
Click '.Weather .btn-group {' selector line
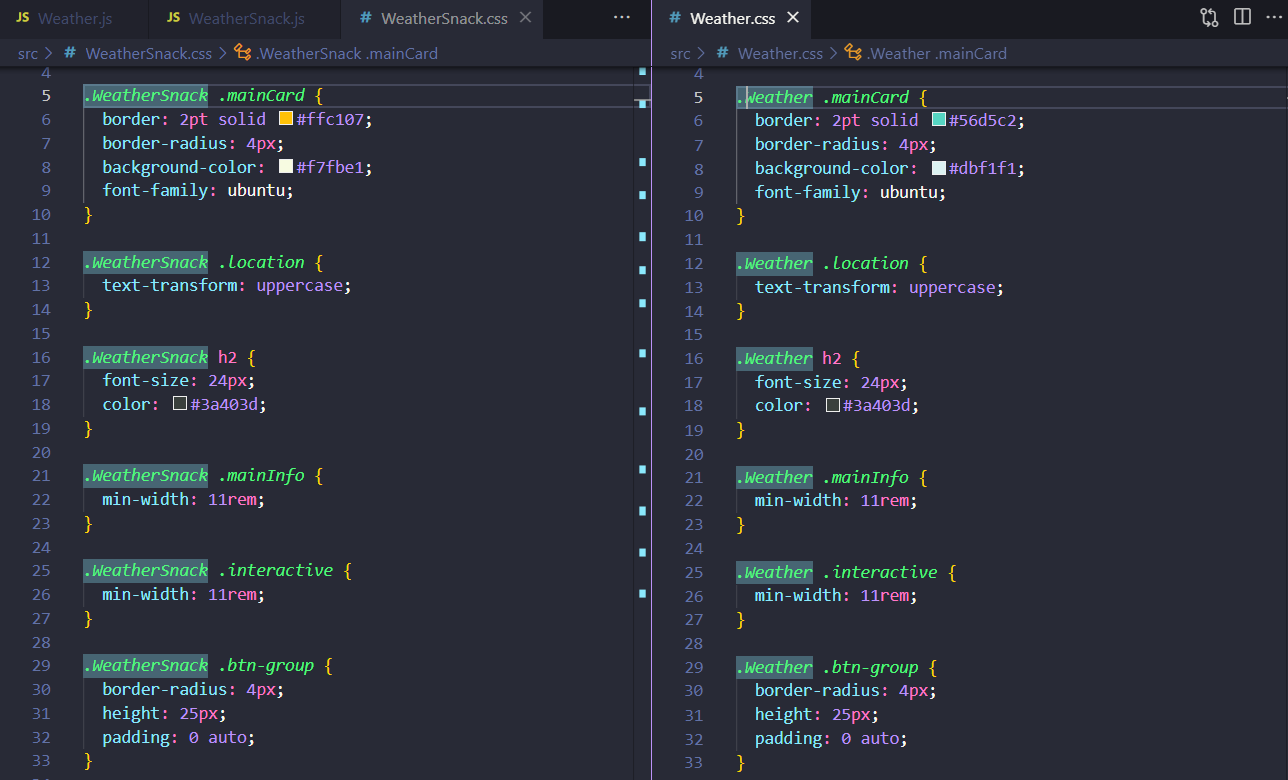click(837, 667)
